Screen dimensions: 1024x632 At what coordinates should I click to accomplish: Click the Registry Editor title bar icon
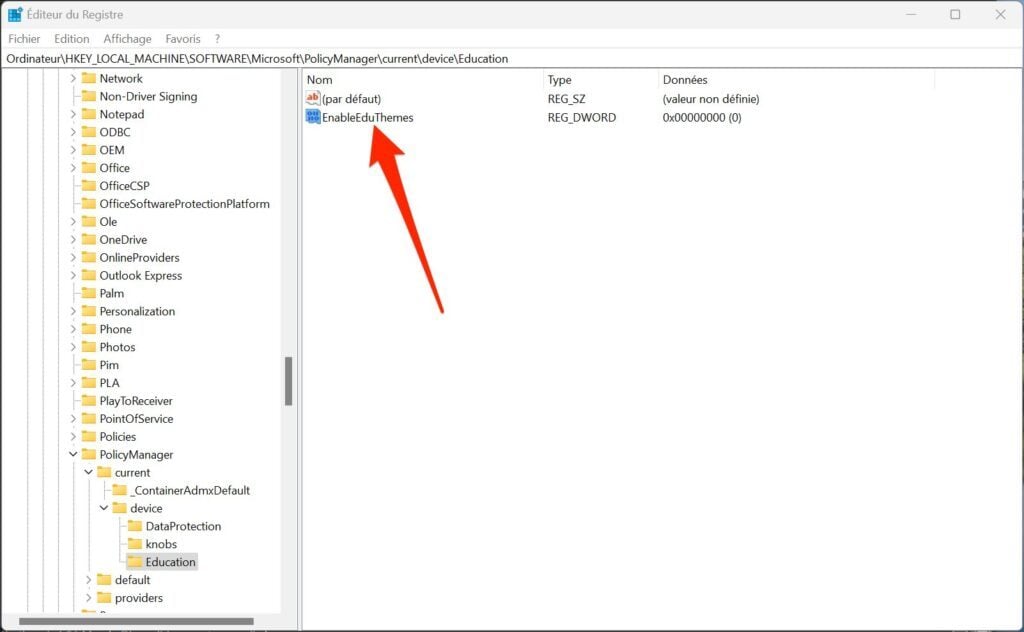[15, 14]
